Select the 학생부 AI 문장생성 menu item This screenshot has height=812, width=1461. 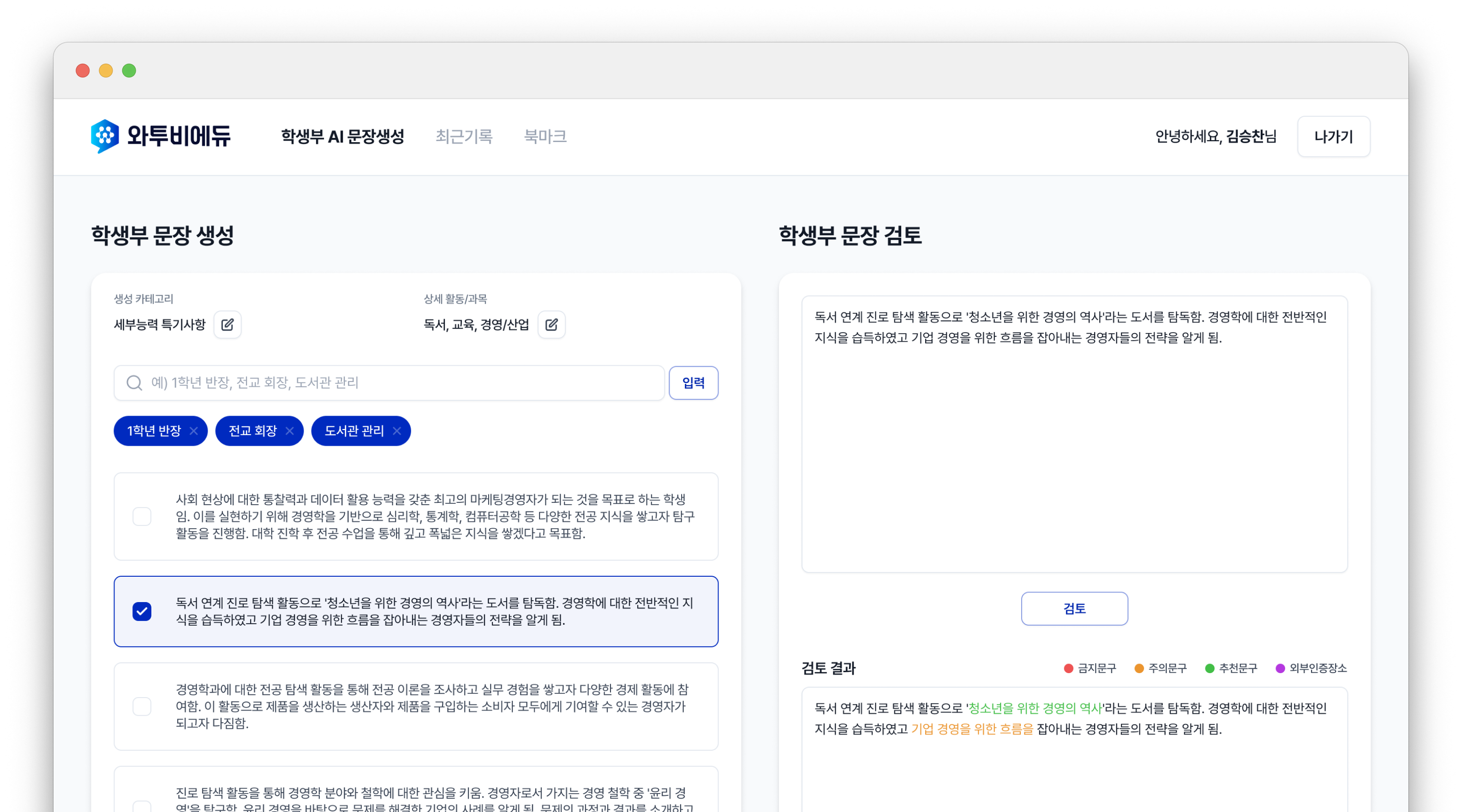pos(342,136)
